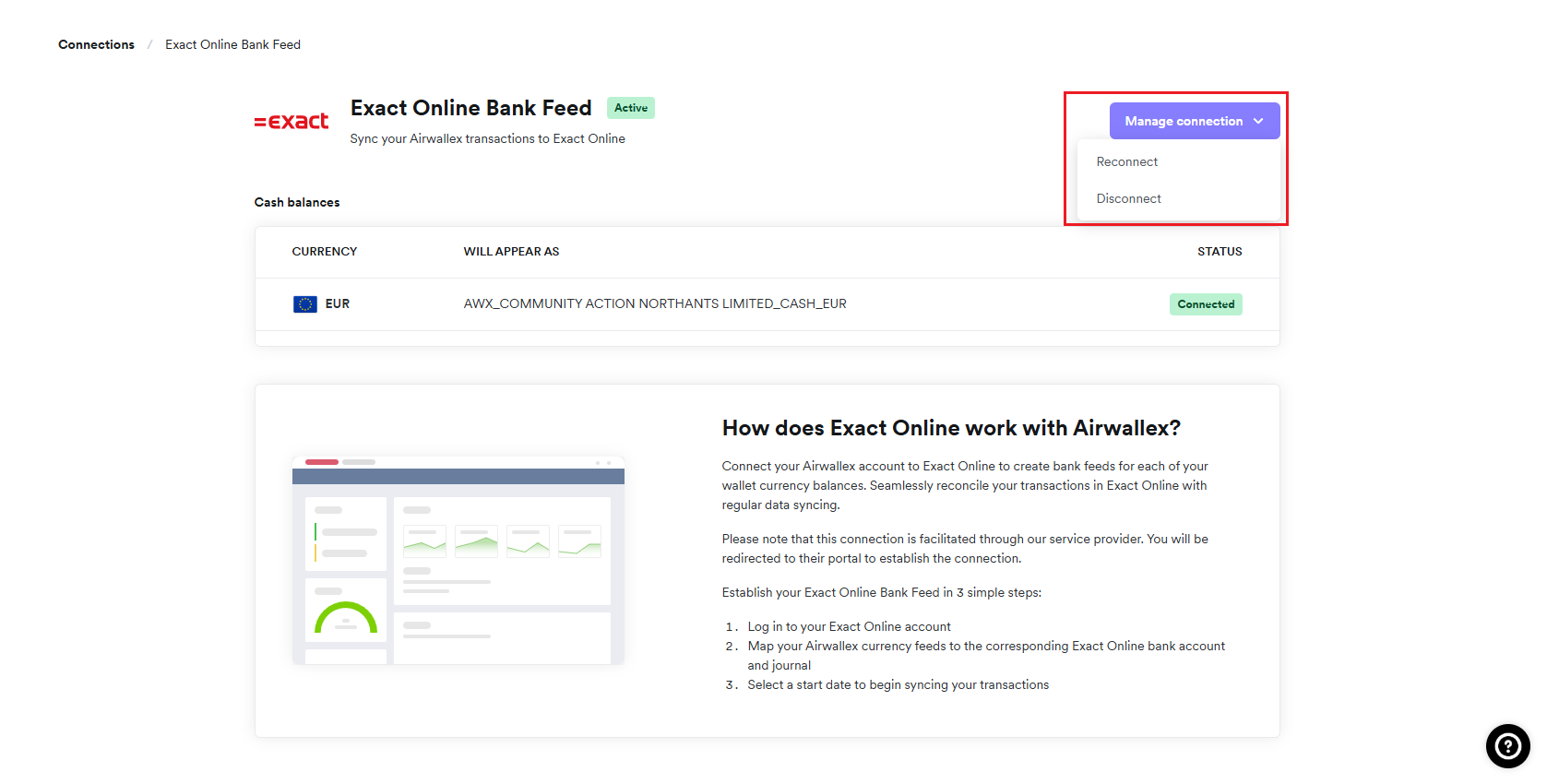Click the Exact logo icon

292,121
